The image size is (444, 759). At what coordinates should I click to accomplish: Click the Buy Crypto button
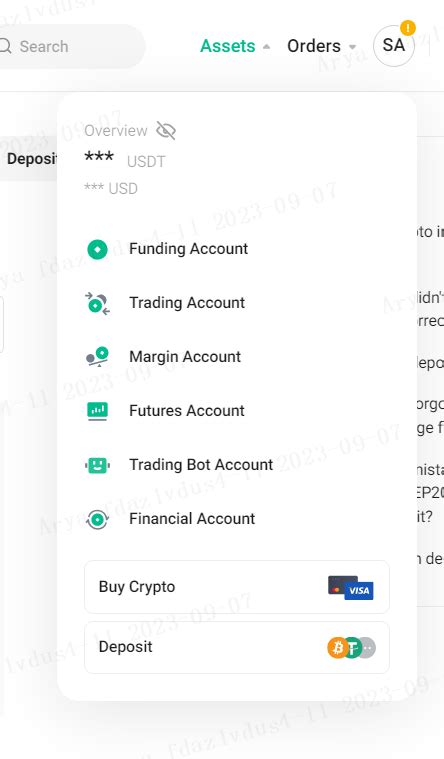coord(237,587)
